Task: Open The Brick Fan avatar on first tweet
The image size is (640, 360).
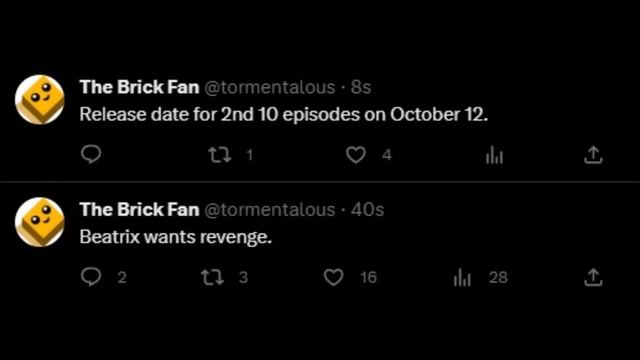Action: (40, 100)
